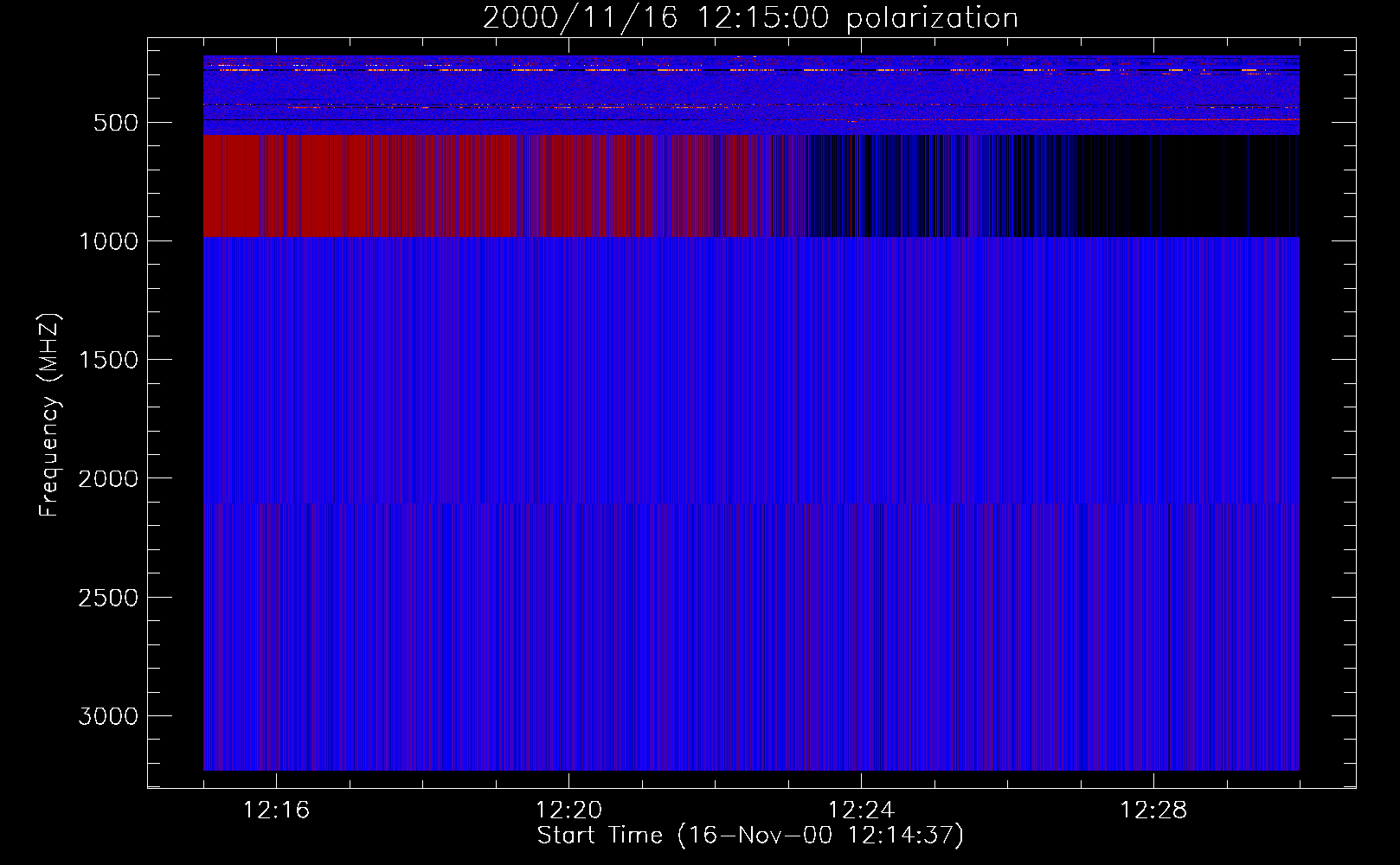Click the 'Start Time (16-Nov-00 12:14:37)' label

tap(750, 836)
